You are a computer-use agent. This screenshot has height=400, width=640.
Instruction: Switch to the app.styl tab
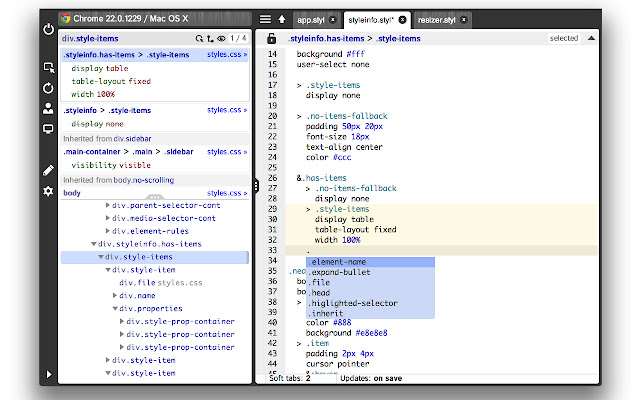311,20
